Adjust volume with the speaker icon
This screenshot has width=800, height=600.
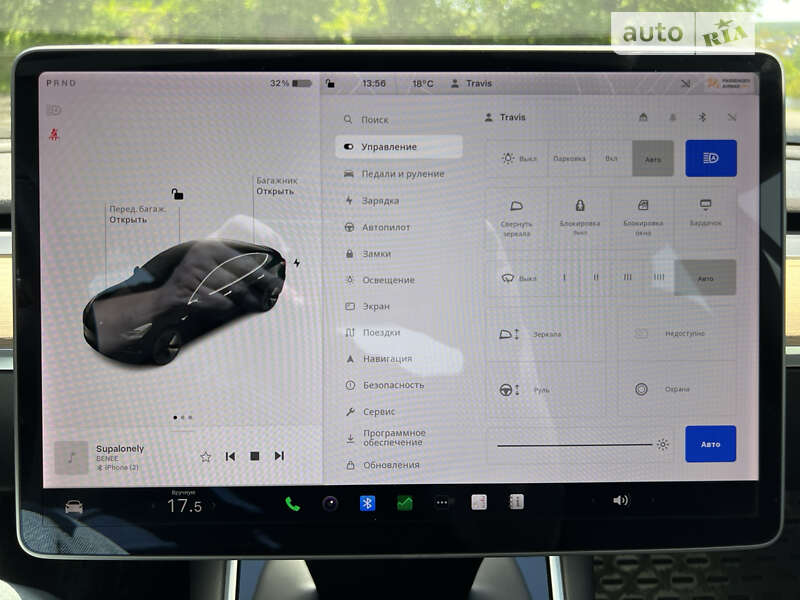(620, 500)
